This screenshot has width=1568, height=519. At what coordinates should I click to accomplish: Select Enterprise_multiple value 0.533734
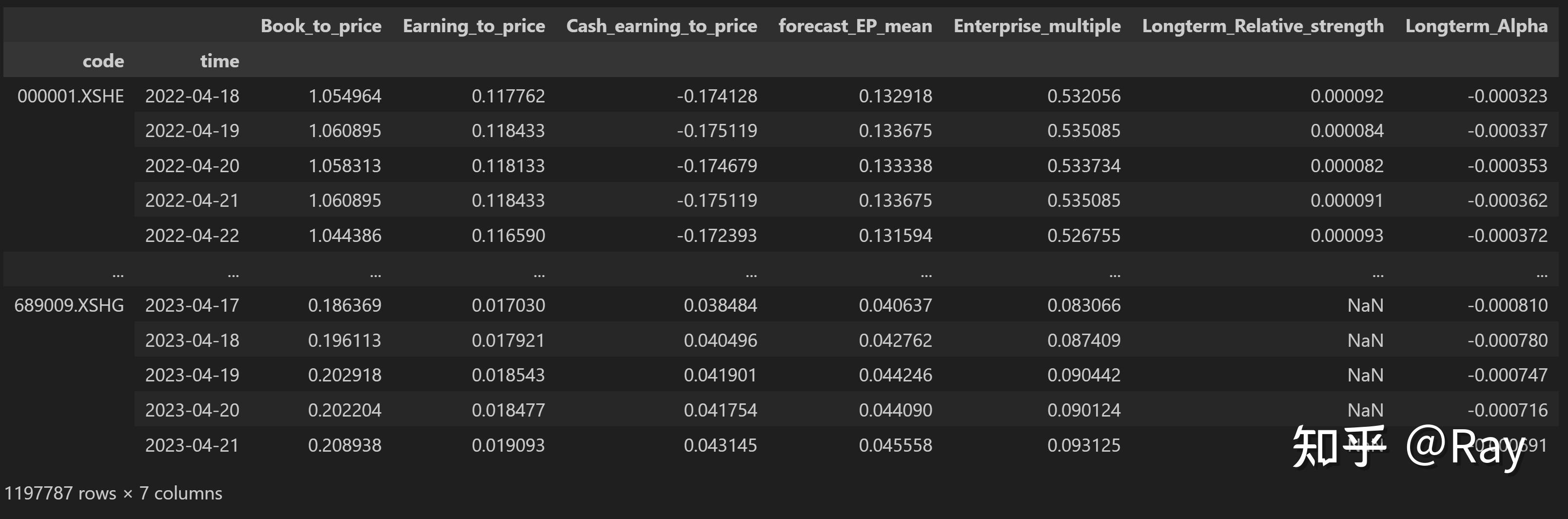tap(1083, 166)
